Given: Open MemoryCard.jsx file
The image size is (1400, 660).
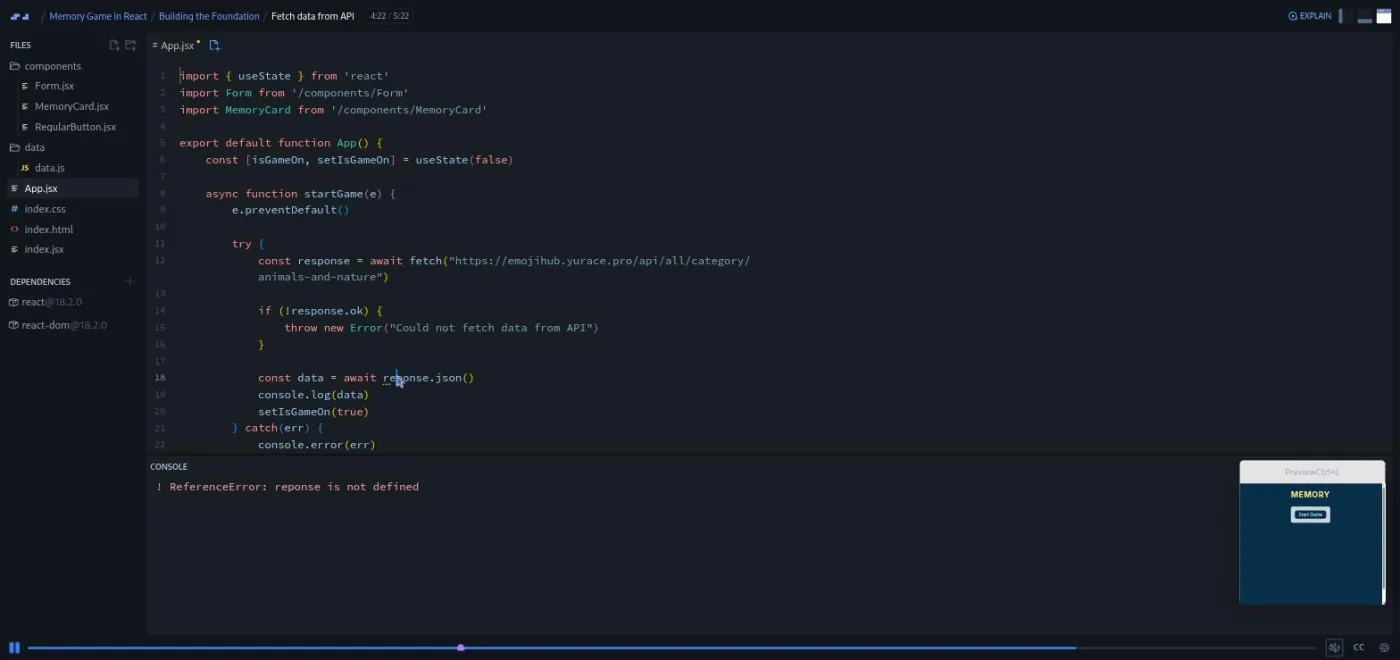Looking at the screenshot, I should click(x=71, y=106).
